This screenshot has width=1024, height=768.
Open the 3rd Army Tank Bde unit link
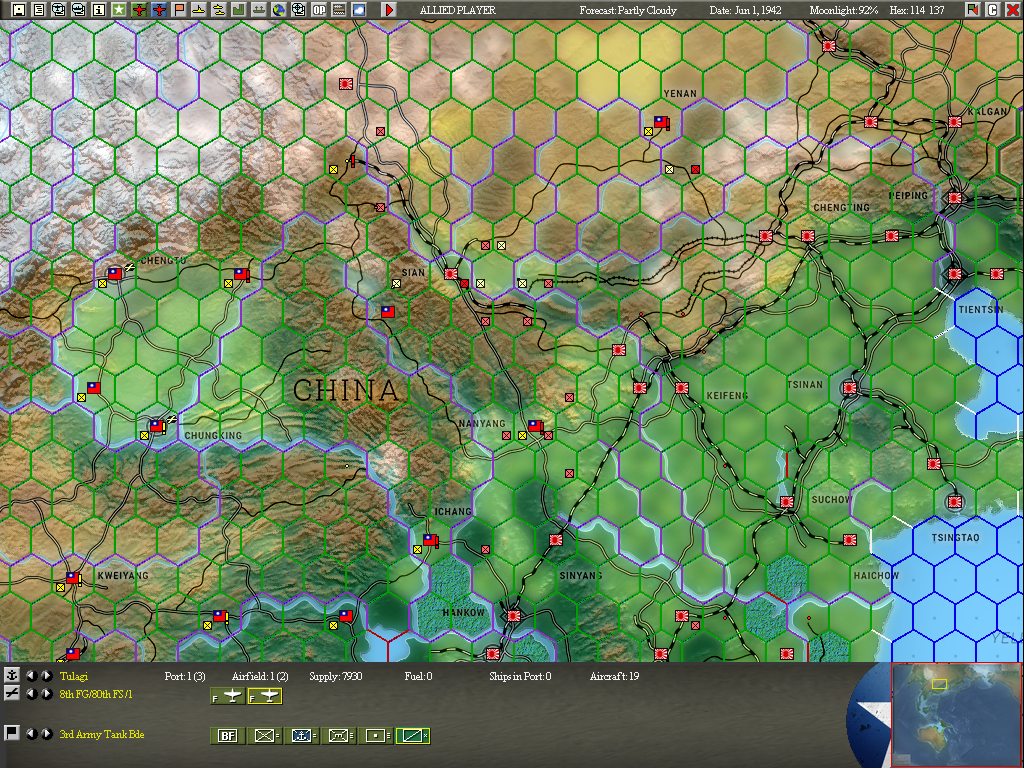(102, 734)
